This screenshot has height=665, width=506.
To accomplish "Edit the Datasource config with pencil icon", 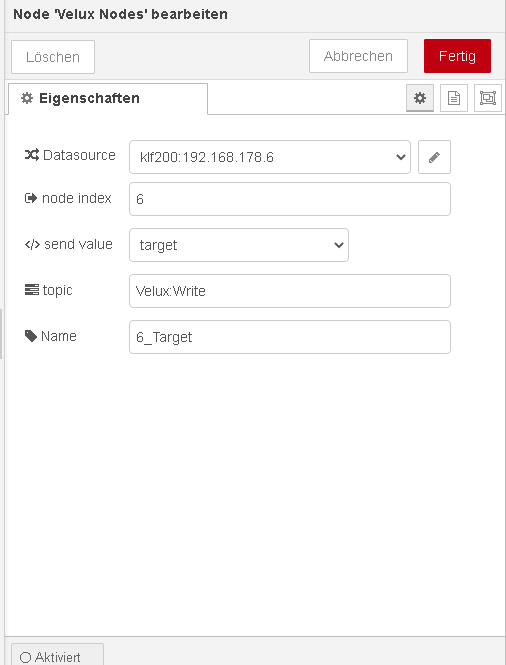I will coord(434,157).
